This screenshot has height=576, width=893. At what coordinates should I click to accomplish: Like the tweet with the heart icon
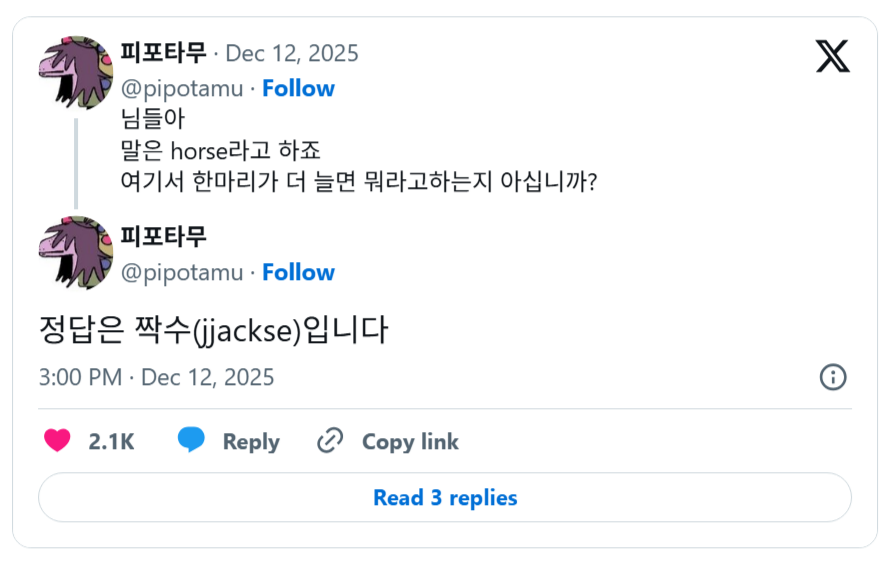(x=58, y=441)
